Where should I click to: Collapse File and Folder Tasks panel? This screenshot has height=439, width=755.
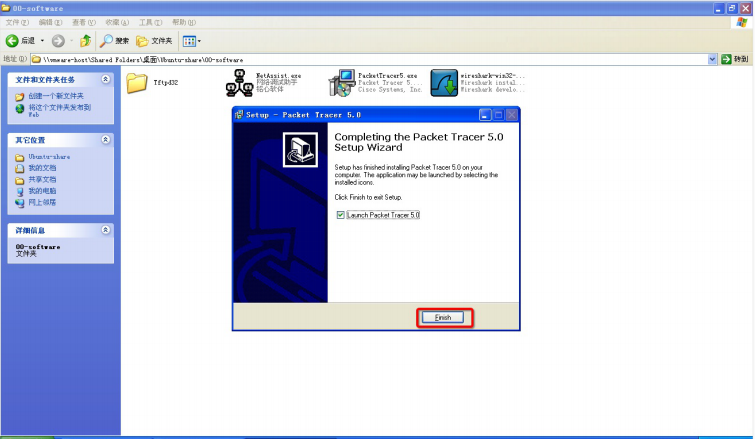[105, 79]
